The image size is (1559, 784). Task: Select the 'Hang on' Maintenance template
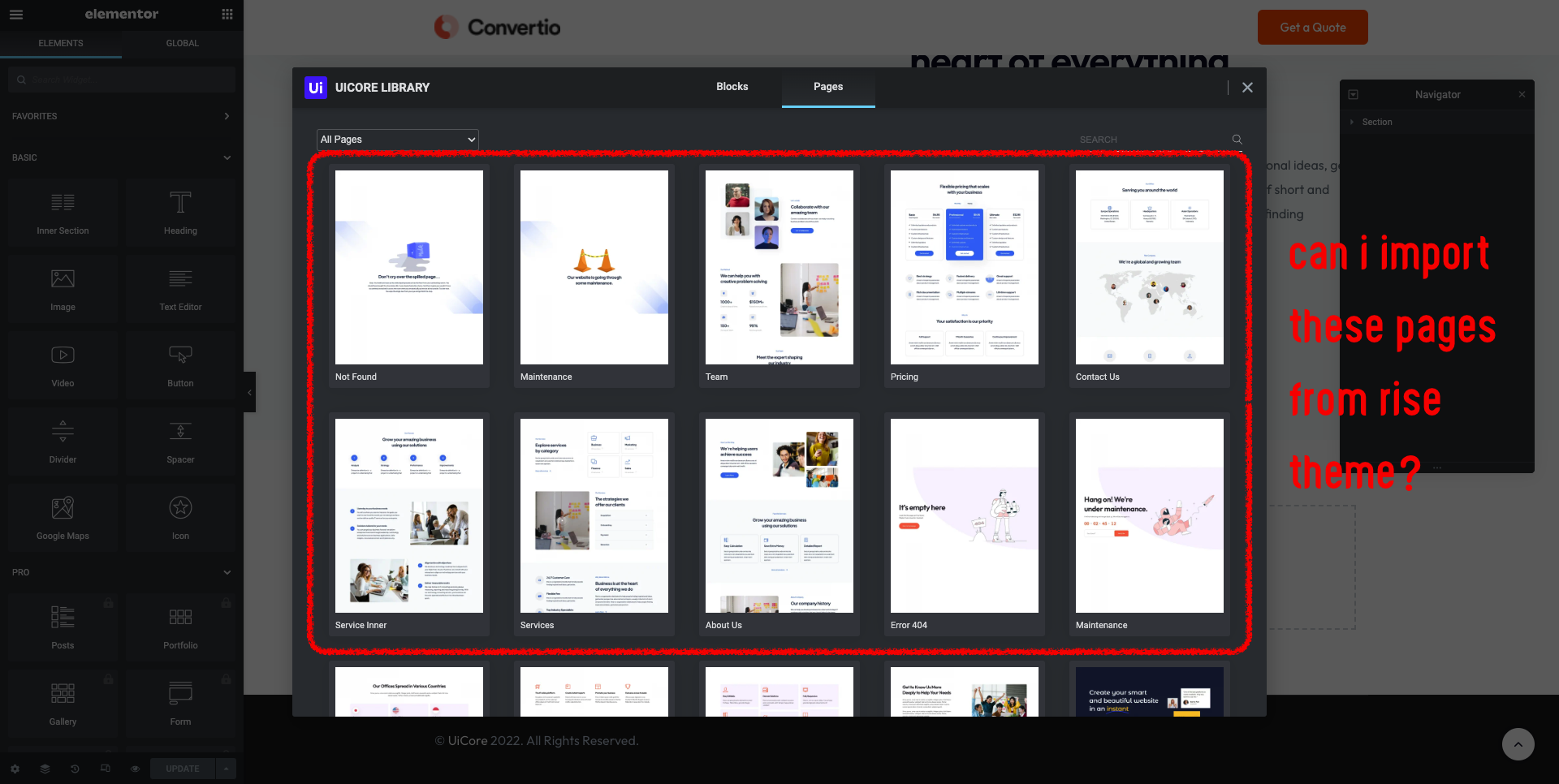[x=1150, y=524]
